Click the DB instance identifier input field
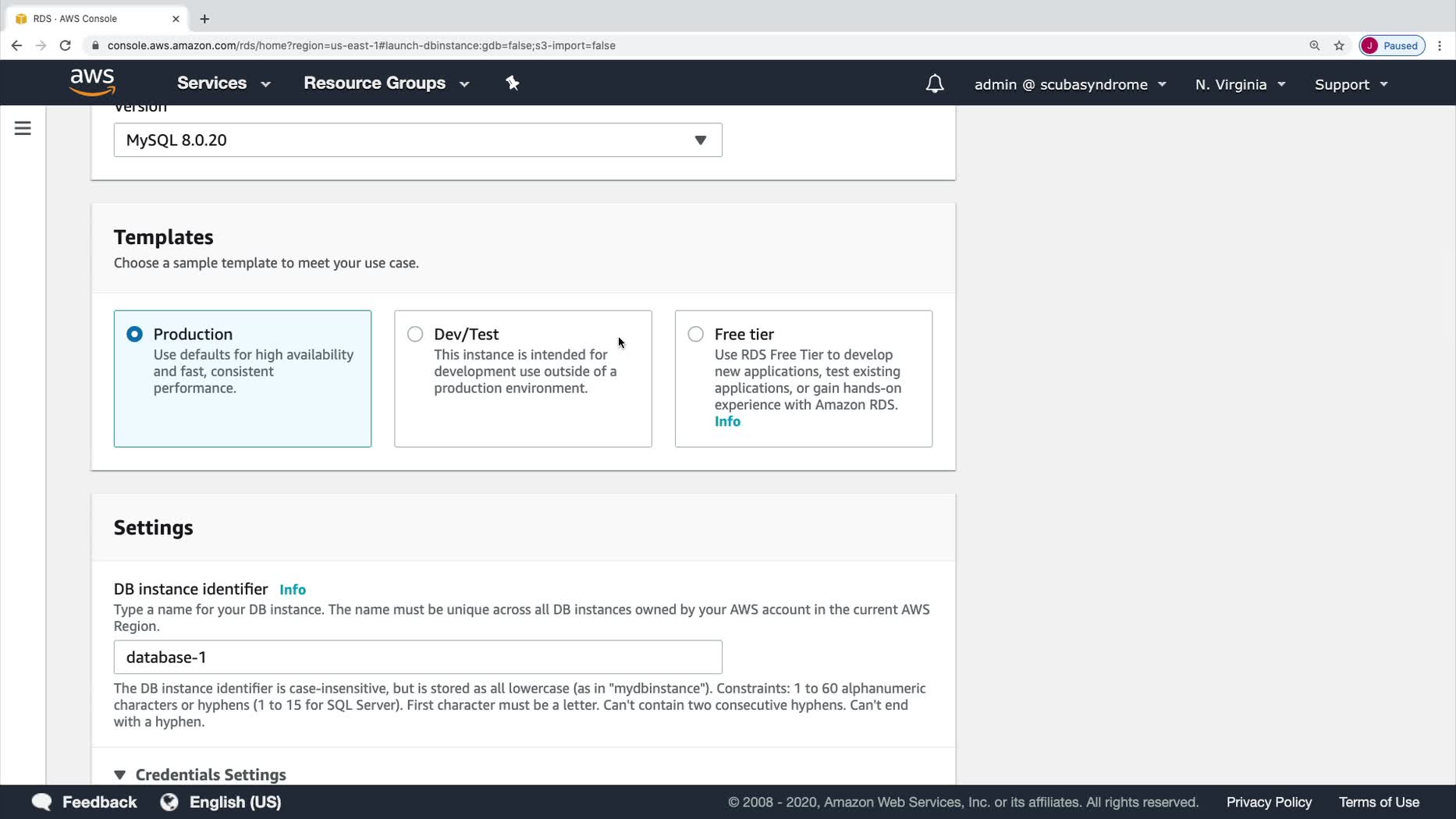The width and height of the screenshot is (1456, 819). tap(418, 657)
